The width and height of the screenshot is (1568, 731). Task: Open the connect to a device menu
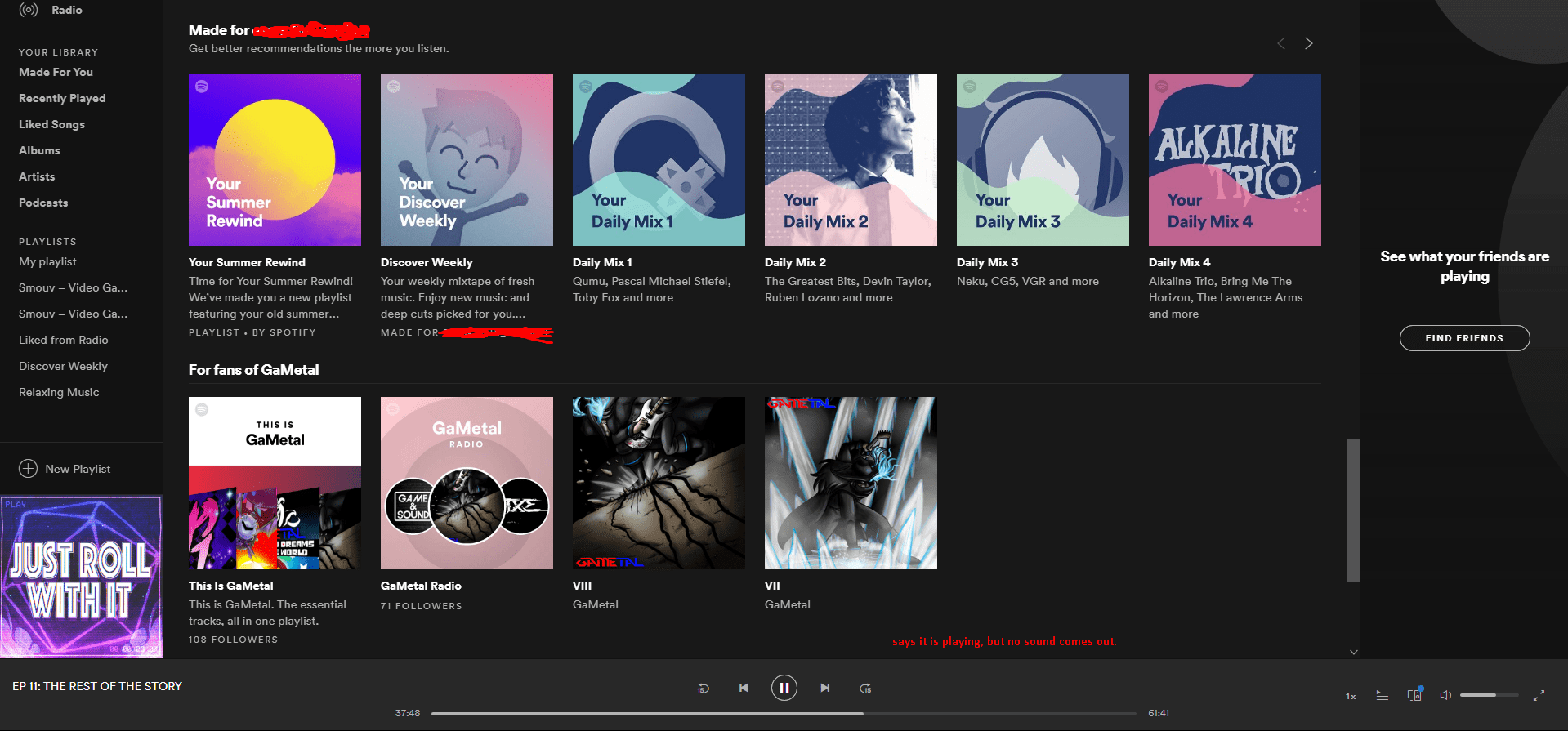(1414, 695)
